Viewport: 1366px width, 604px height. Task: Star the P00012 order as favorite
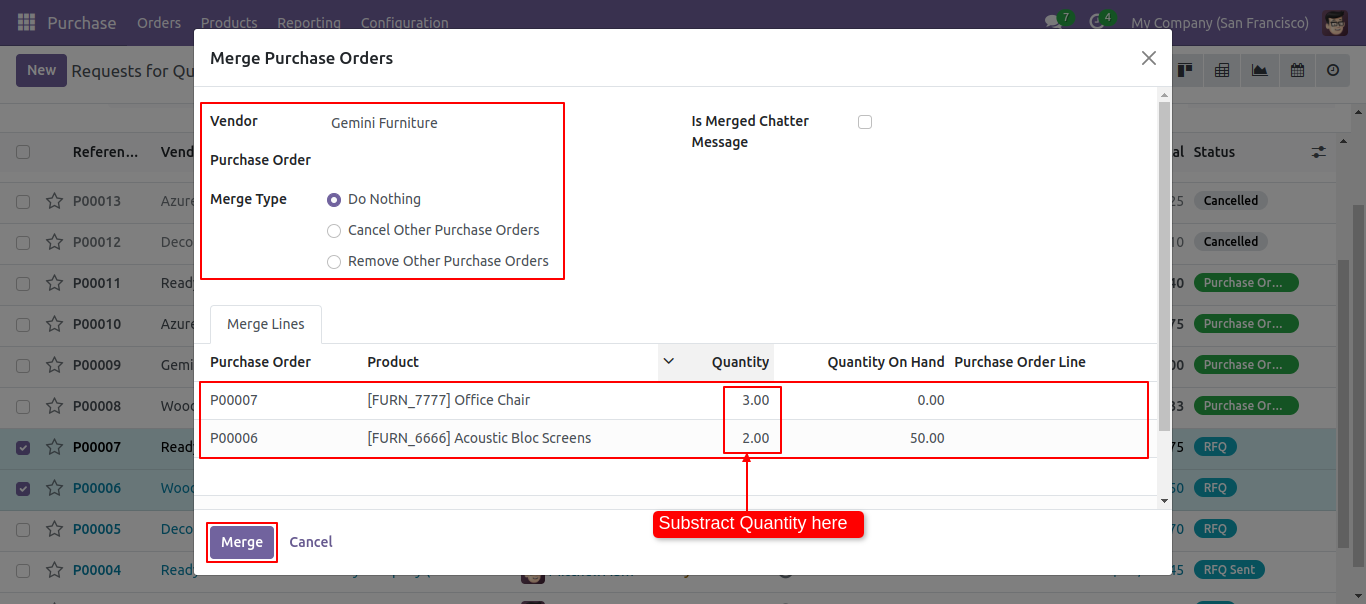click(x=54, y=242)
